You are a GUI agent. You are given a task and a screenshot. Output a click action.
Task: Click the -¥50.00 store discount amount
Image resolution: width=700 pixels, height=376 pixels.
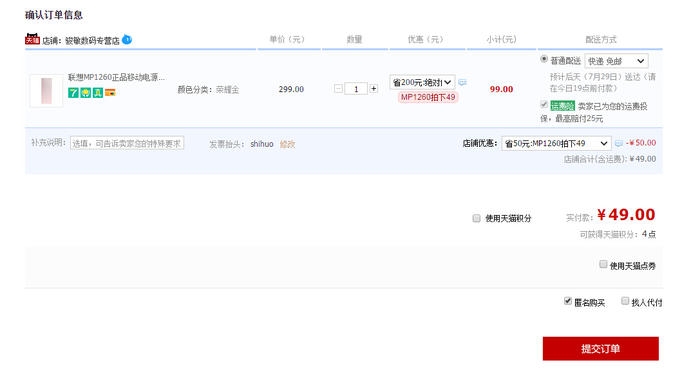[x=641, y=143]
